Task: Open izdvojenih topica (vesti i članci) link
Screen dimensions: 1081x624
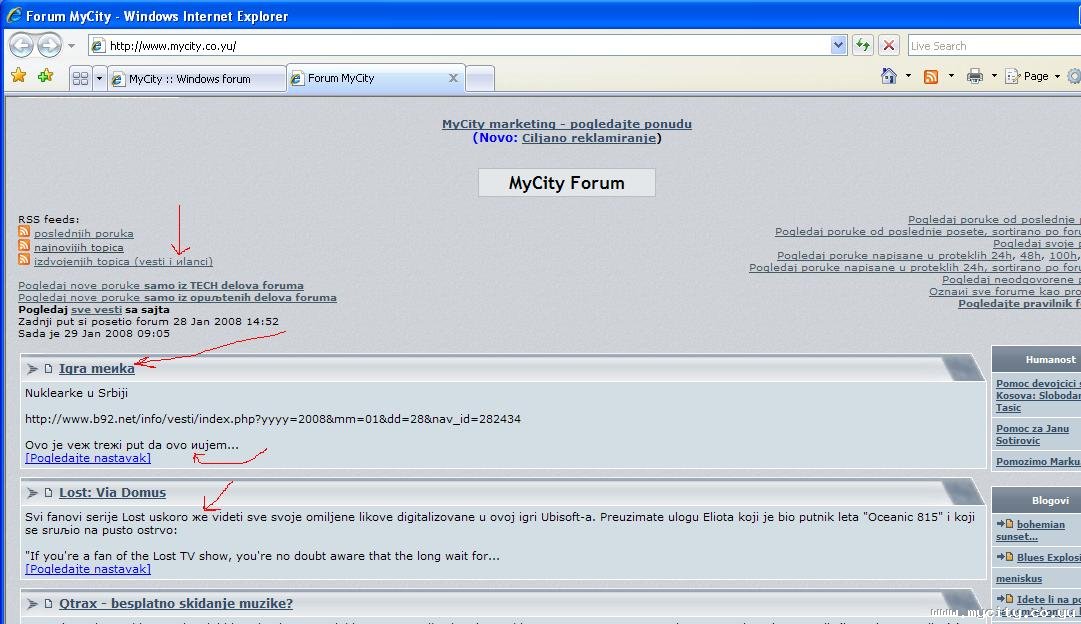Action: click(x=123, y=261)
